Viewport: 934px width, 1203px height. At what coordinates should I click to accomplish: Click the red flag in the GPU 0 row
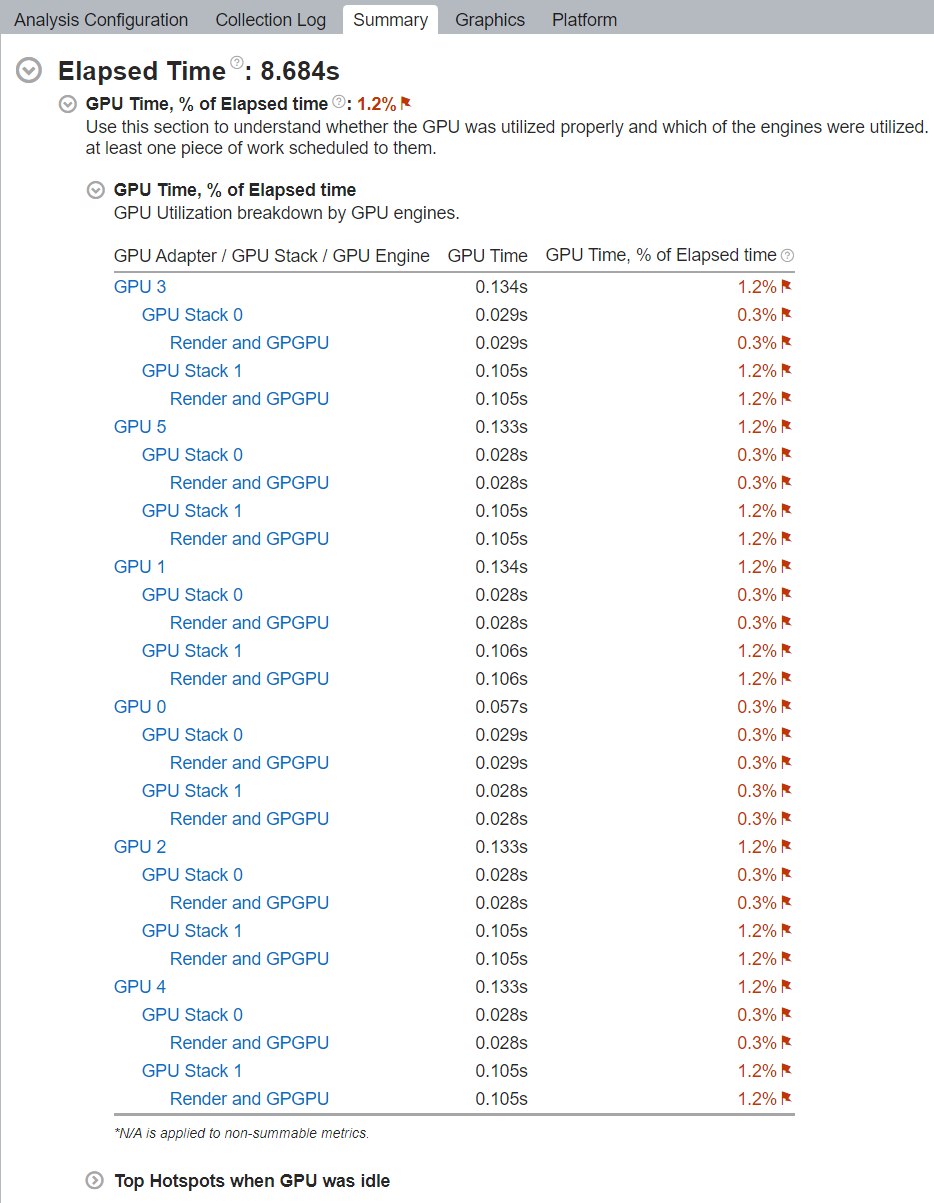tap(786, 707)
